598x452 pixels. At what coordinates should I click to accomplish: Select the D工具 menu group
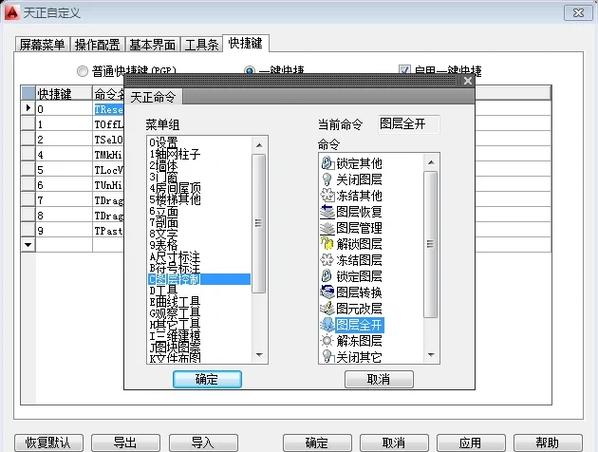(x=199, y=290)
